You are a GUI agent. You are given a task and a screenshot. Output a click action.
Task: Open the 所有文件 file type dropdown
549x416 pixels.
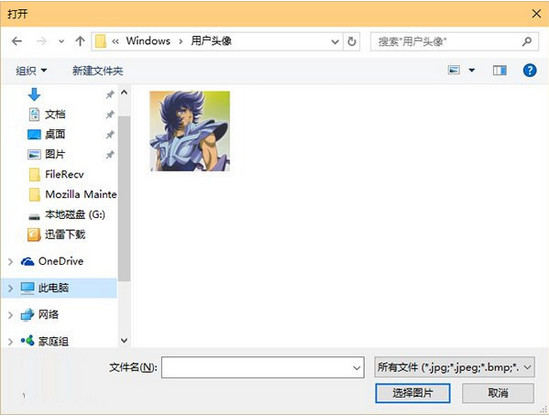pos(454,367)
